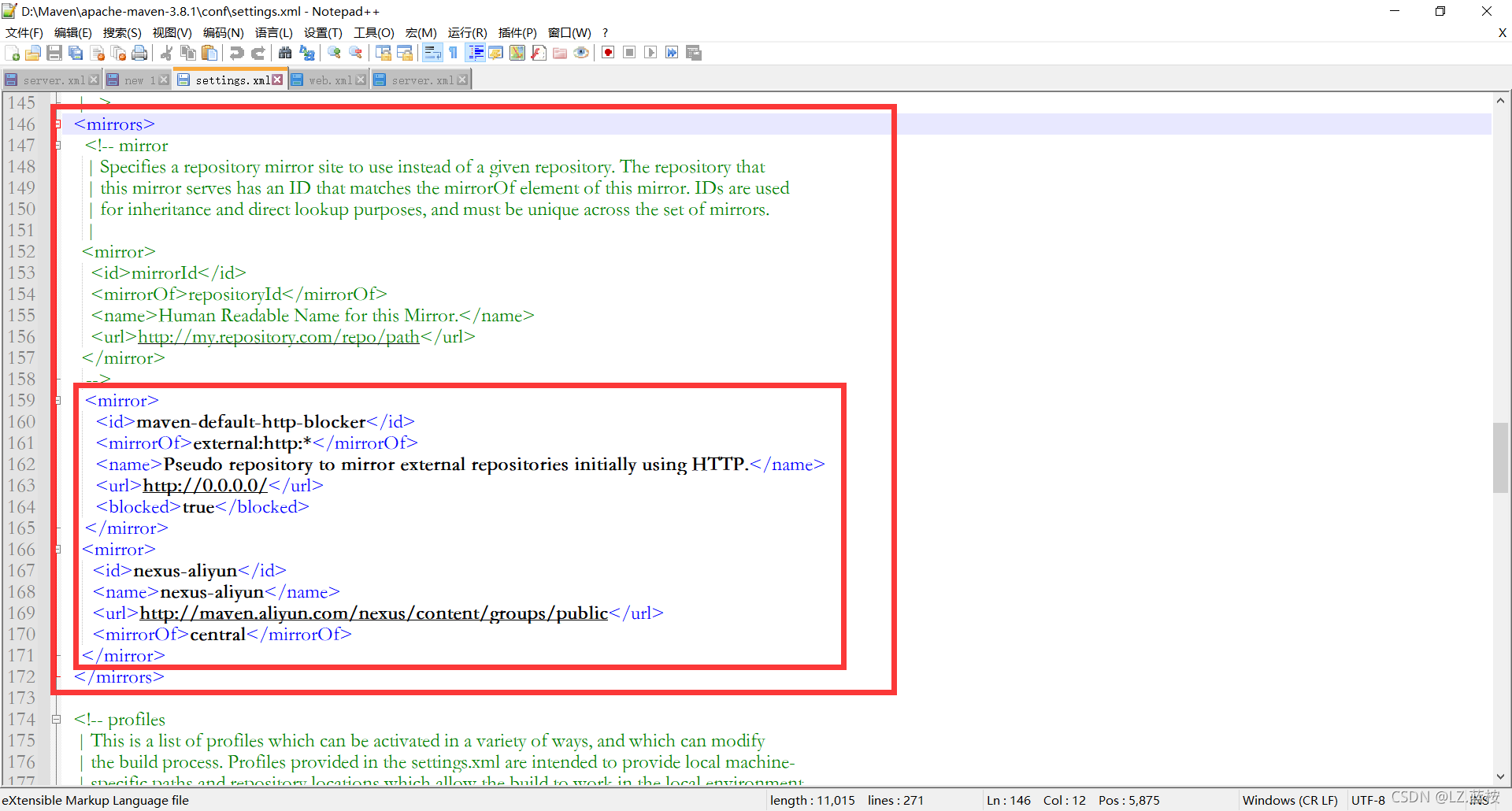Click the vertical scrollbar thumb

point(1500,458)
